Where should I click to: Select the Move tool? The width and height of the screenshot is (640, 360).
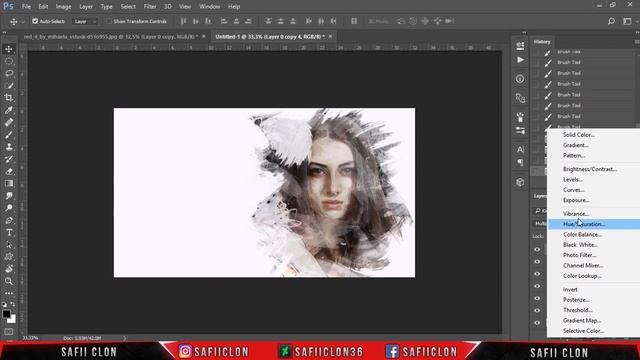pyautogui.click(x=9, y=49)
